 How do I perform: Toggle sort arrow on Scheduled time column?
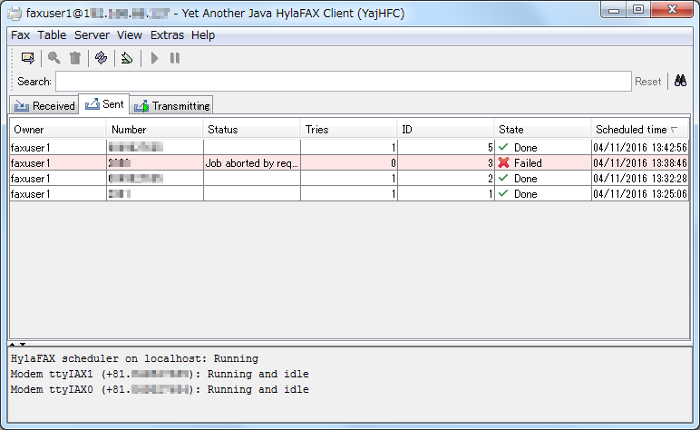click(674, 129)
